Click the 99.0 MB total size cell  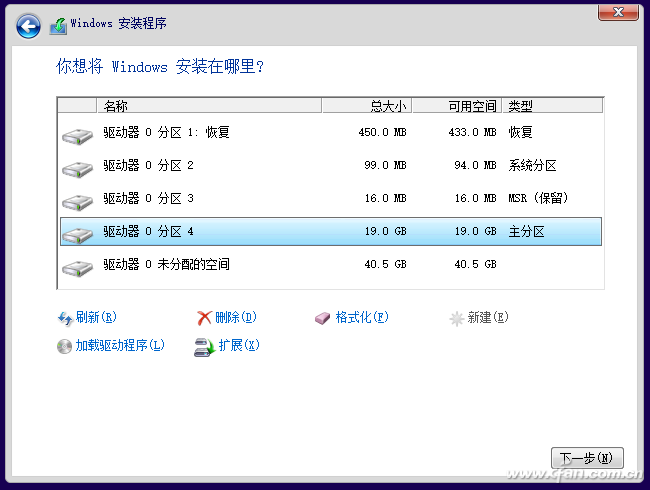[x=385, y=166]
